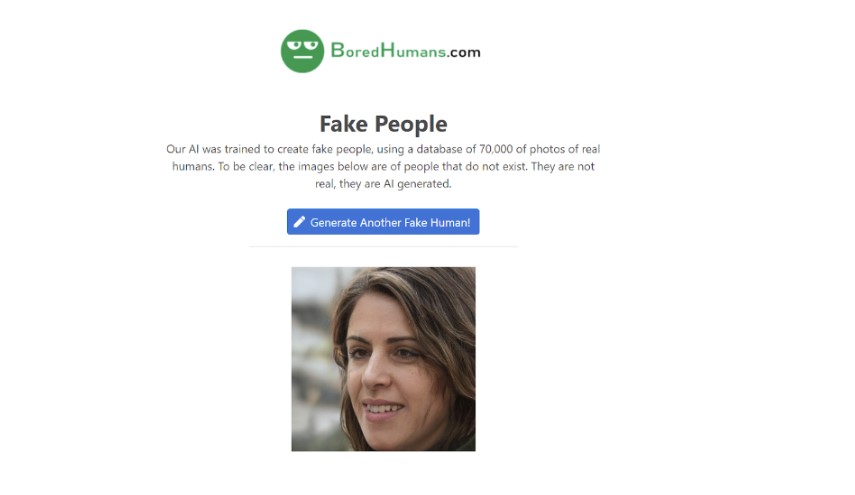Viewport: 855px width, 495px height.
Task: Click the right eye of the logo face
Action: (311, 45)
